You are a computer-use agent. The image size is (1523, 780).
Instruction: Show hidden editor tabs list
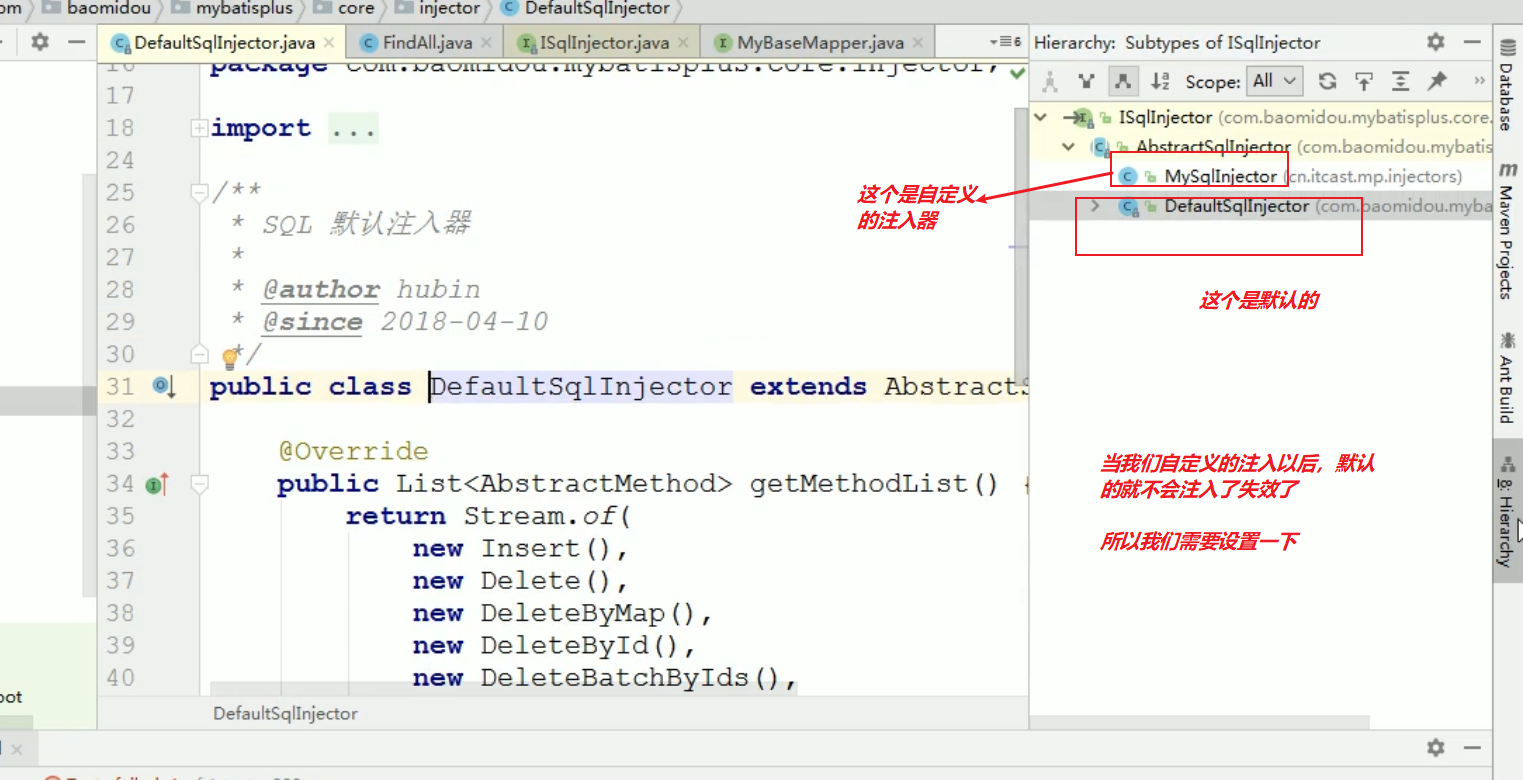pos(1005,42)
